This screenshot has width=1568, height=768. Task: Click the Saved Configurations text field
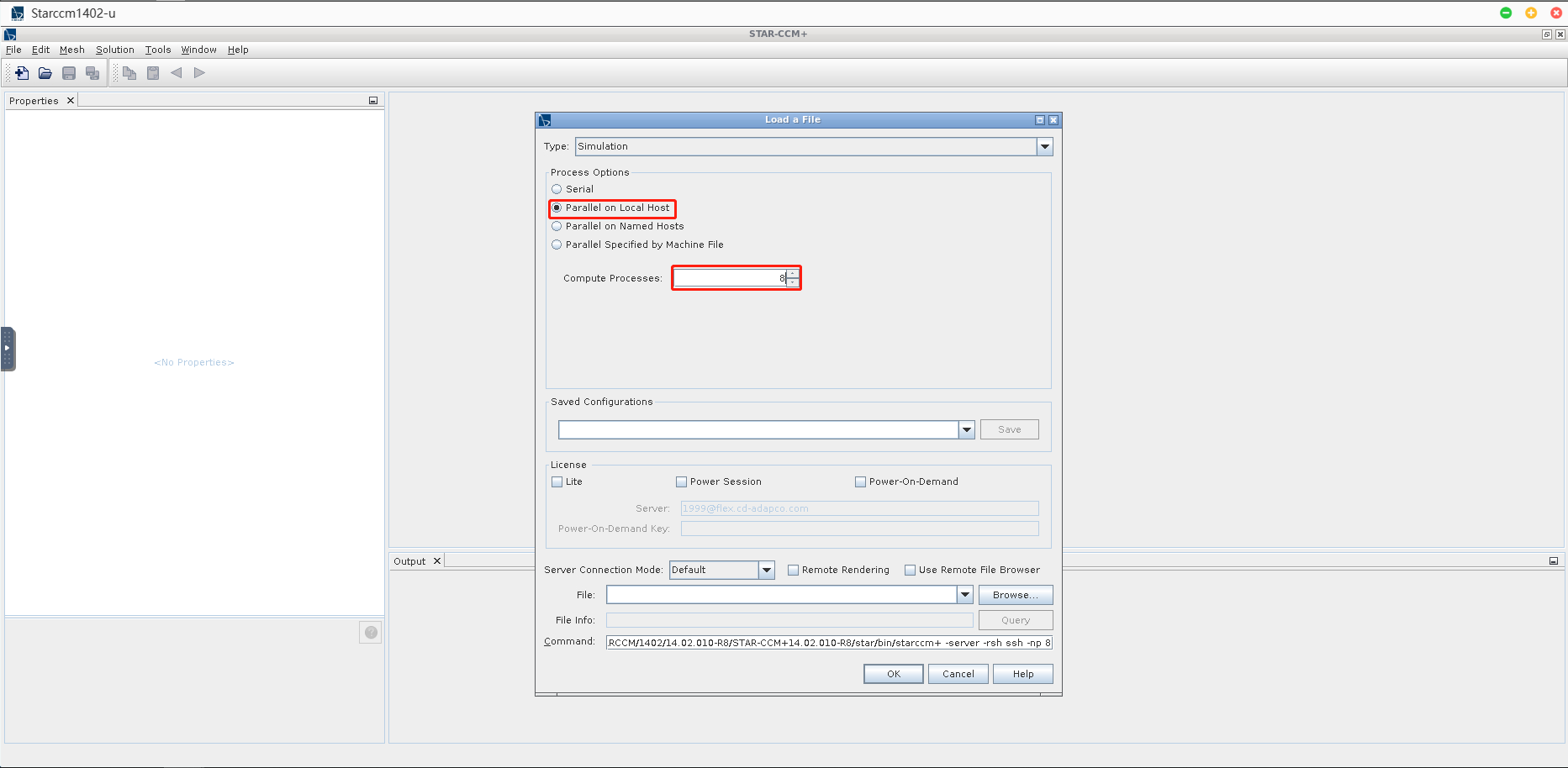(758, 430)
